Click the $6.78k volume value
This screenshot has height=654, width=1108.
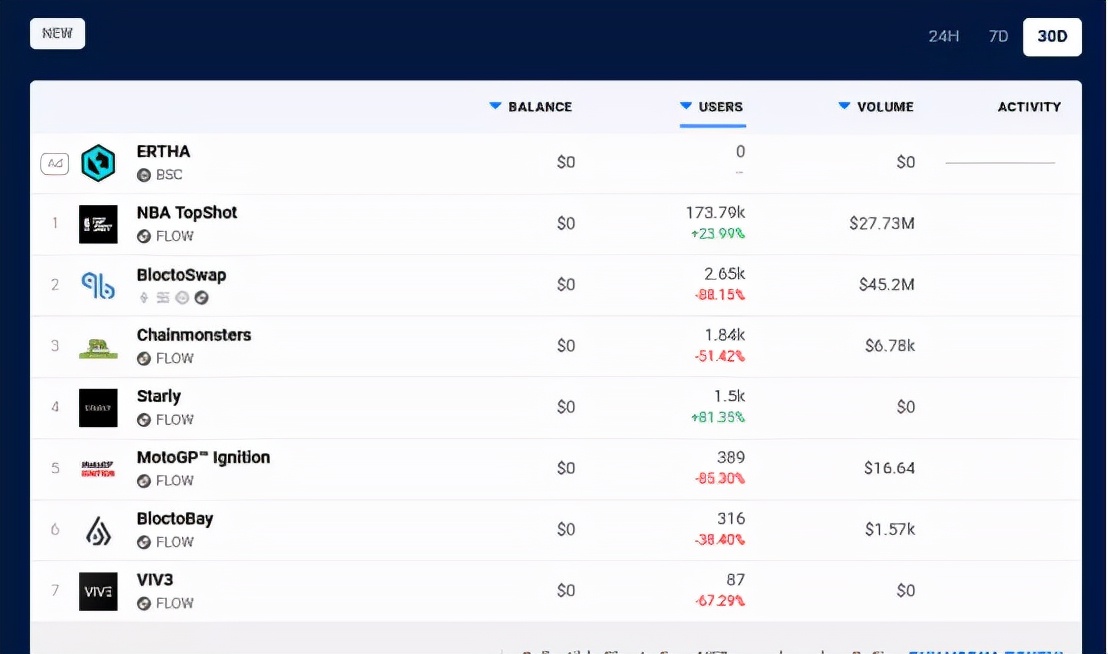(x=890, y=346)
